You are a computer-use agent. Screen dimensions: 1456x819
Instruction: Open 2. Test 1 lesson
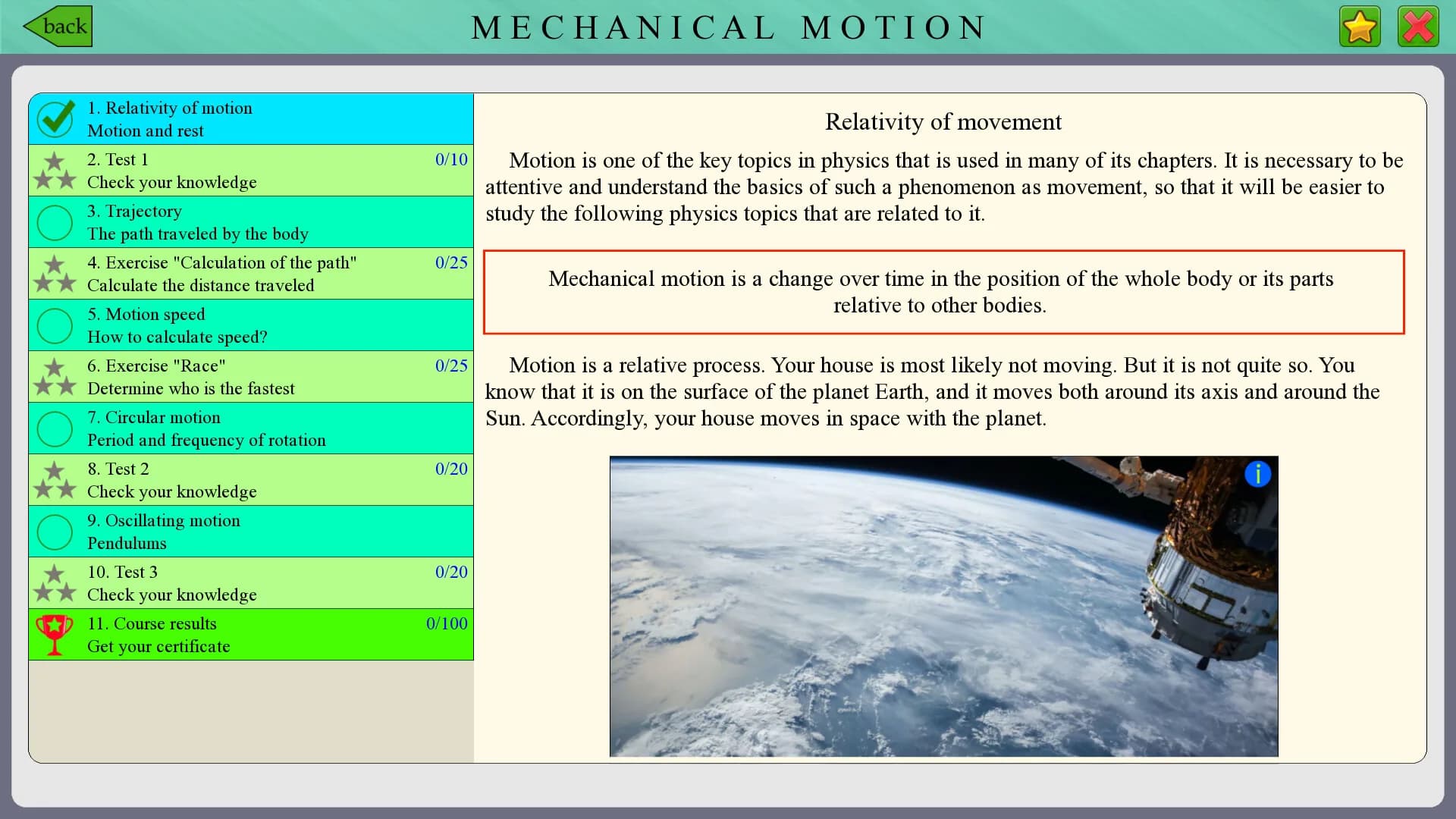click(251, 171)
